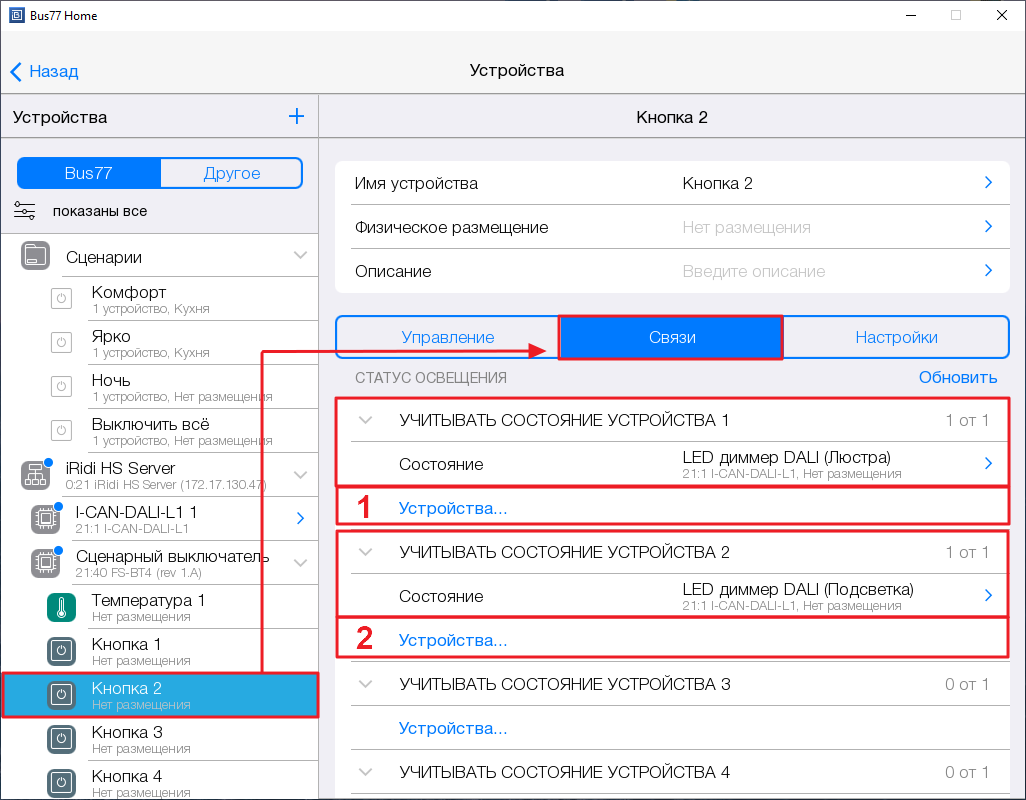Click the iRidi HS Server icon
The height and width of the screenshot is (800, 1026).
[36, 475]
